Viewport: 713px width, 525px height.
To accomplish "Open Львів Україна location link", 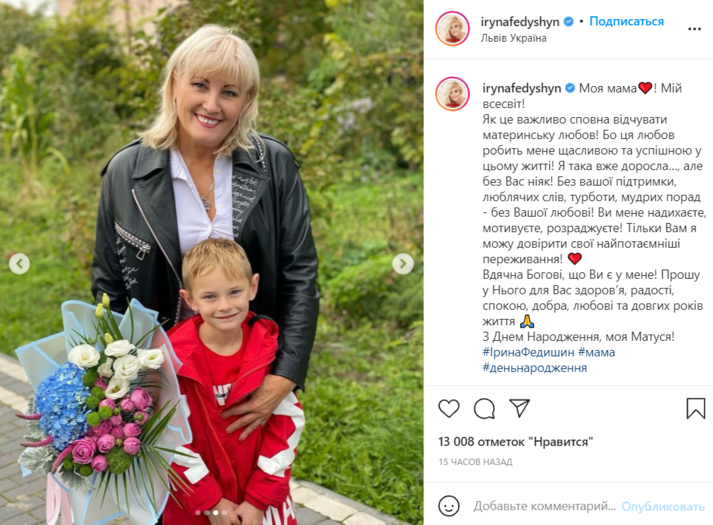I will pos(513,38).
